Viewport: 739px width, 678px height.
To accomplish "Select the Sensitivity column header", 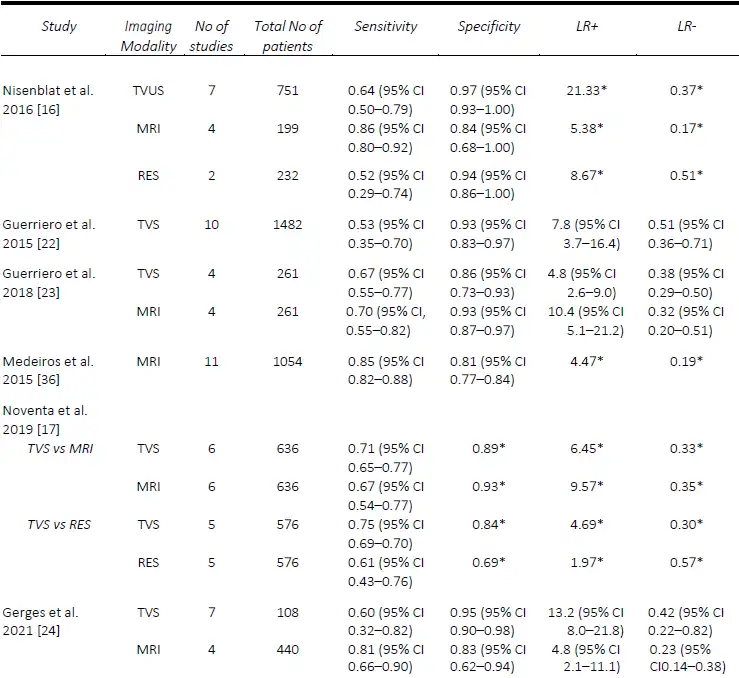I will [386, 27].
